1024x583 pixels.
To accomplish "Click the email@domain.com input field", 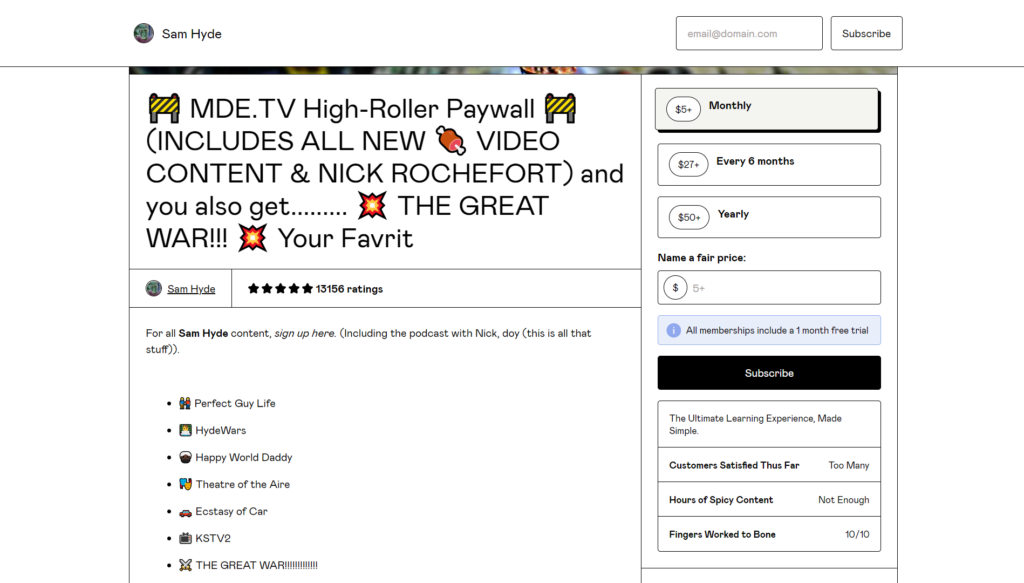I will coord(749,33).
